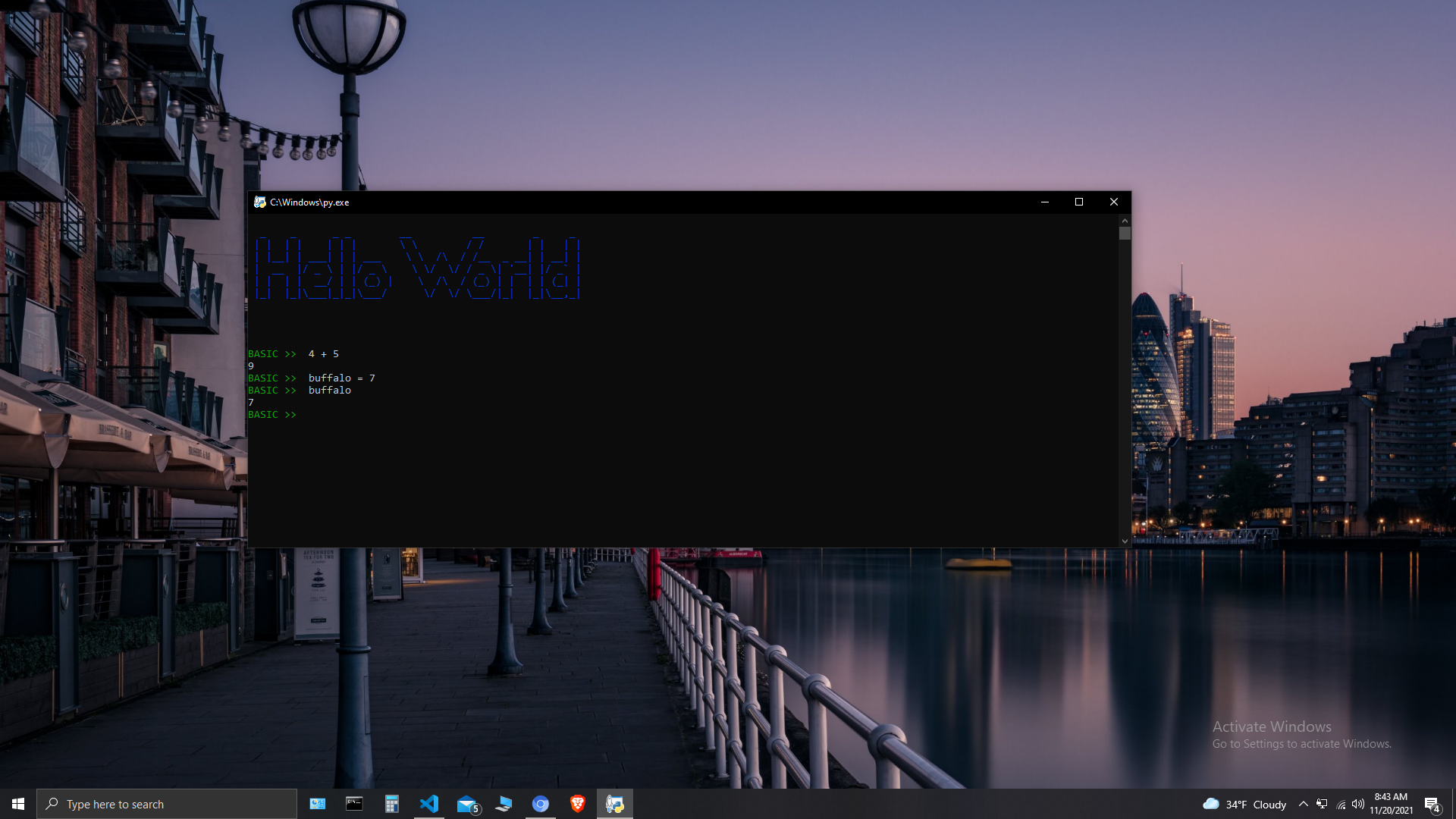Close the py.exe console window
This screenshot has height=819, width=1456.
coord(1114,202)
